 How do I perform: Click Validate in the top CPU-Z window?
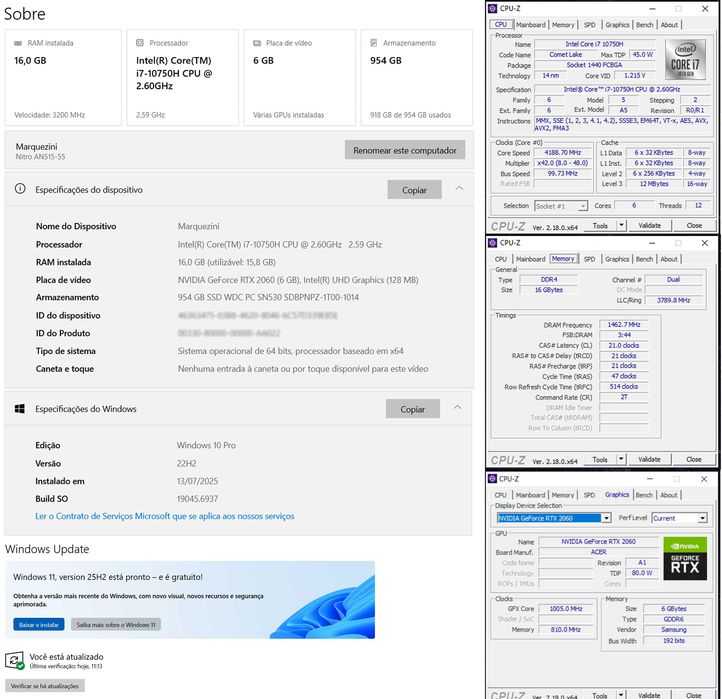tap(649, 226)
